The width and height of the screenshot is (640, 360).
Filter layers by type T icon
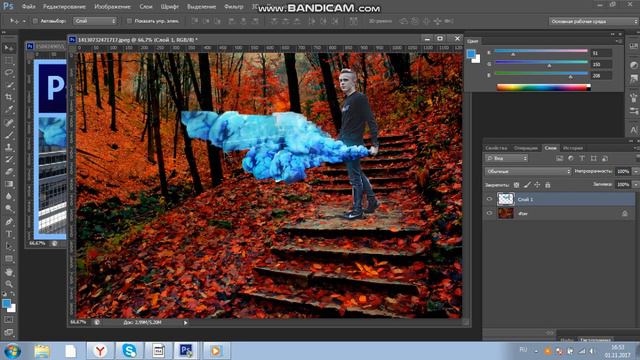tap(582, 158)
